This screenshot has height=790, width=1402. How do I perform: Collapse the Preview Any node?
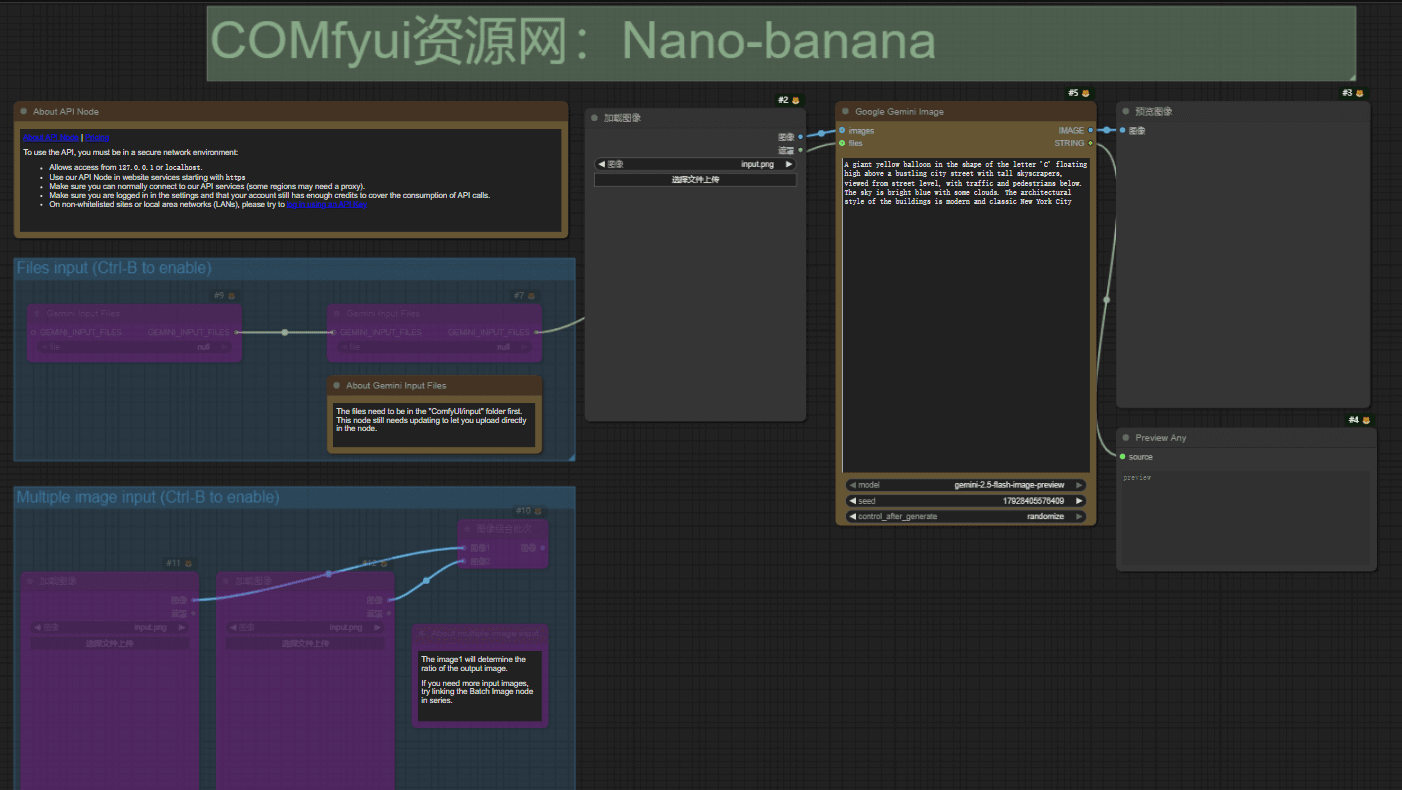1126,438
